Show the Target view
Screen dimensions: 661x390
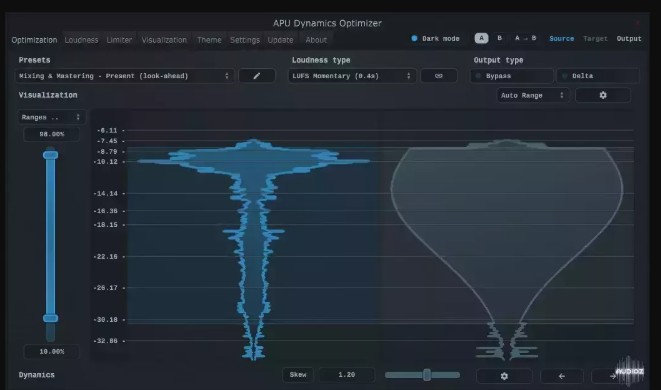point(595,38)
